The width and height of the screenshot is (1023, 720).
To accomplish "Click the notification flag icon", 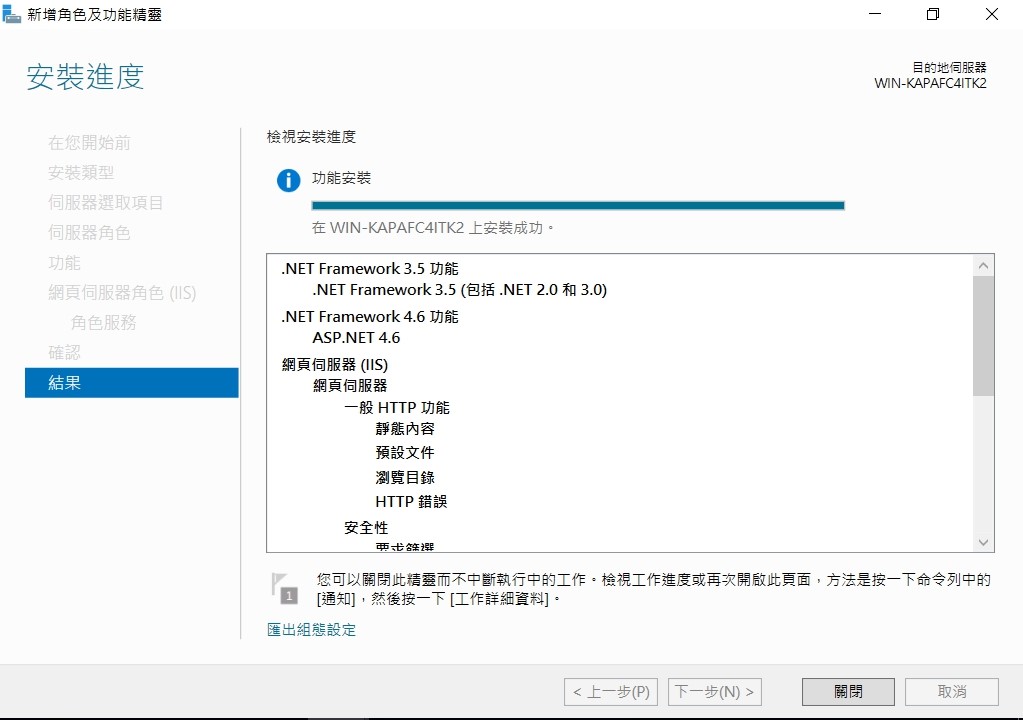I will click(x=284, y=588).
